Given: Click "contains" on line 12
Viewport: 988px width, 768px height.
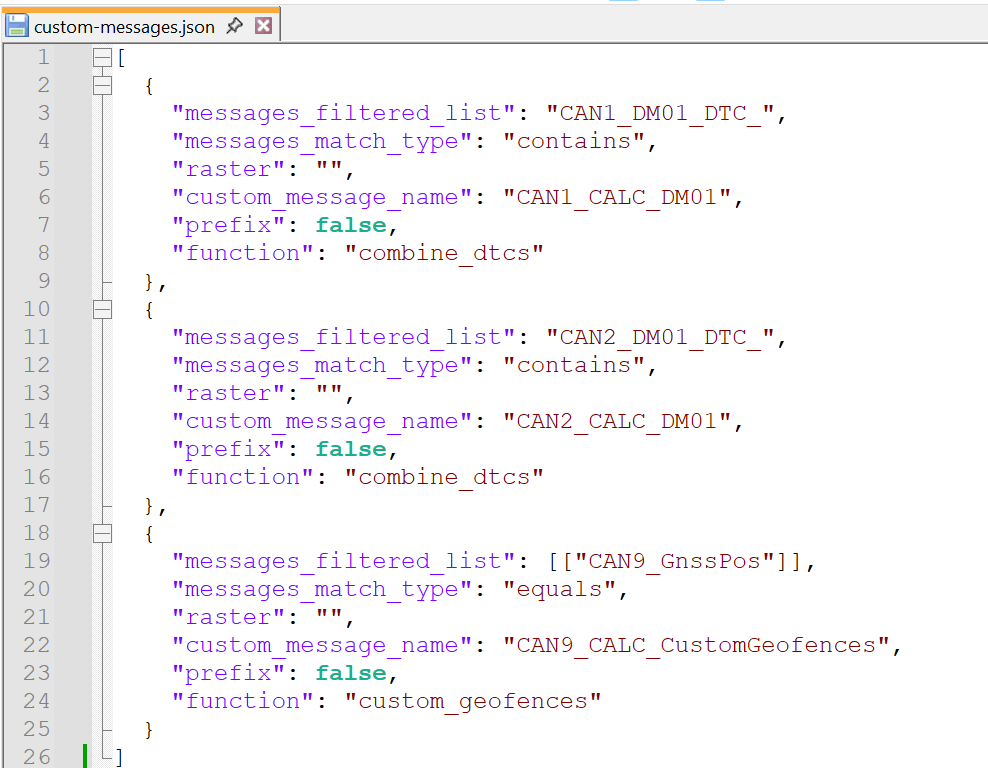Looking at the screenshot, I should pos(574,365).
